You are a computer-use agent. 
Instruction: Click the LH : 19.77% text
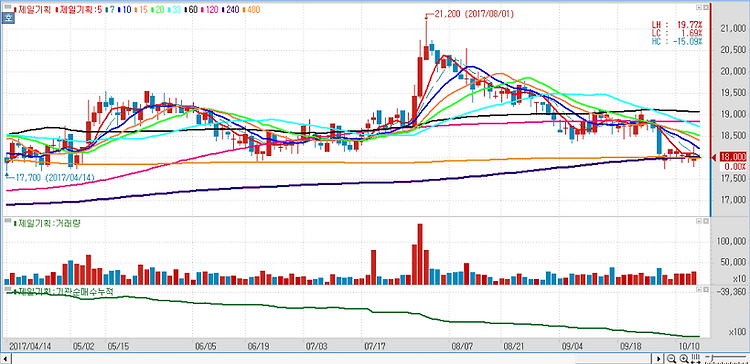(x=677, y=24)
